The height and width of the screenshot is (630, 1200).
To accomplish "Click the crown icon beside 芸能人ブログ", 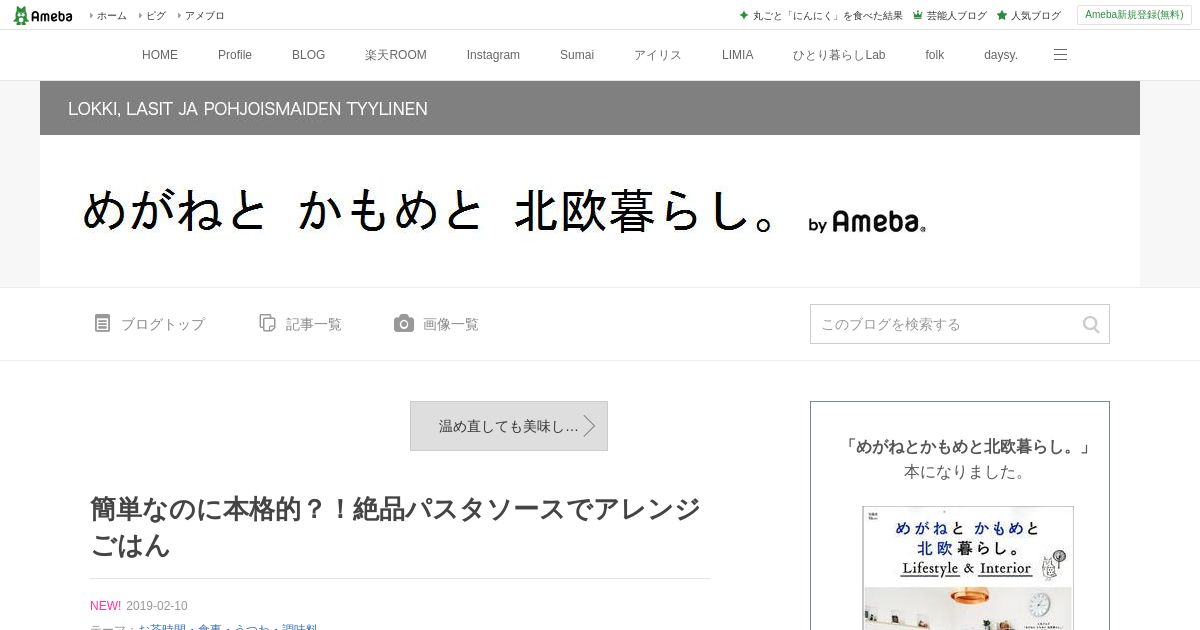I will coord(918,15).
